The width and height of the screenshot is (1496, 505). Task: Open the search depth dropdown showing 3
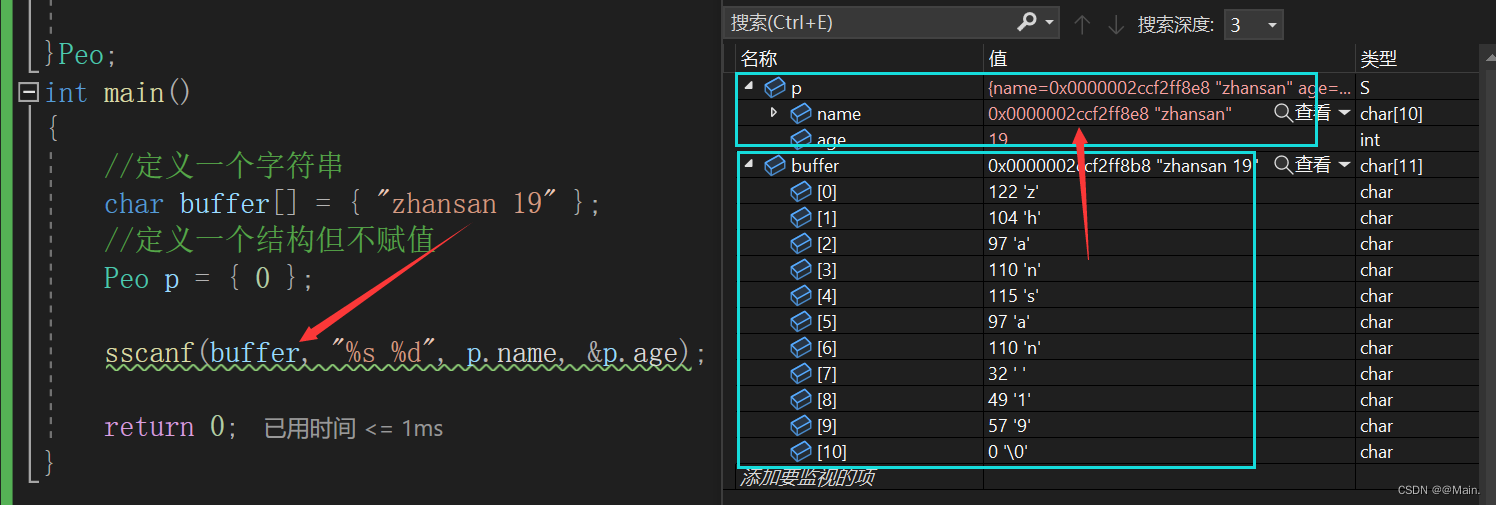(1253, 24)
